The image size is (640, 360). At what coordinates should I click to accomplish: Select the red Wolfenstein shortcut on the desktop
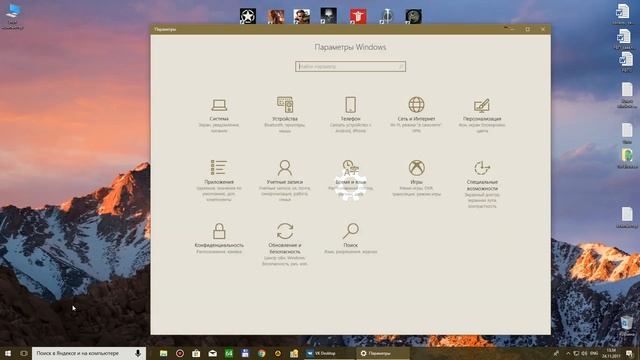358,16
